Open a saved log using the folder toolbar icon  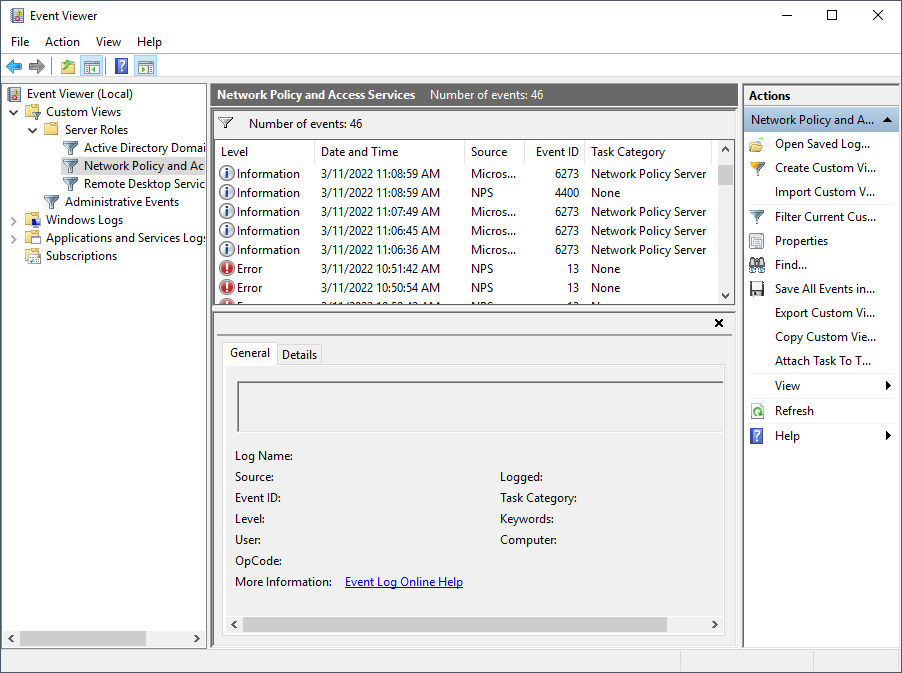coord(66,66)
